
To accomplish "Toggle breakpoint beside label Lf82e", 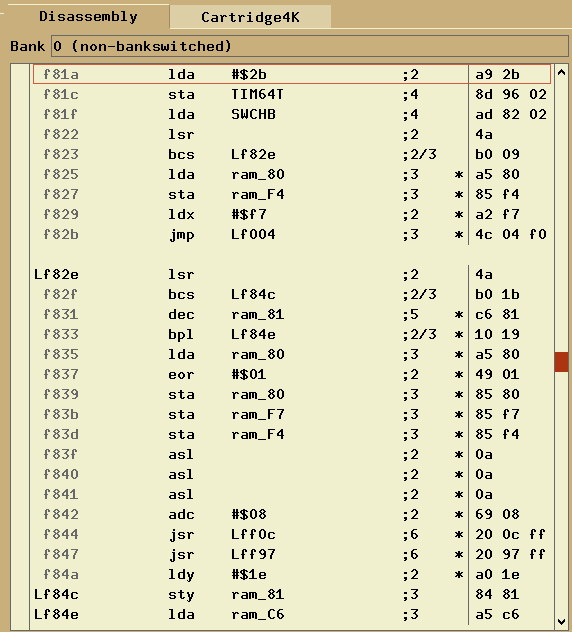I will [20, 274].
